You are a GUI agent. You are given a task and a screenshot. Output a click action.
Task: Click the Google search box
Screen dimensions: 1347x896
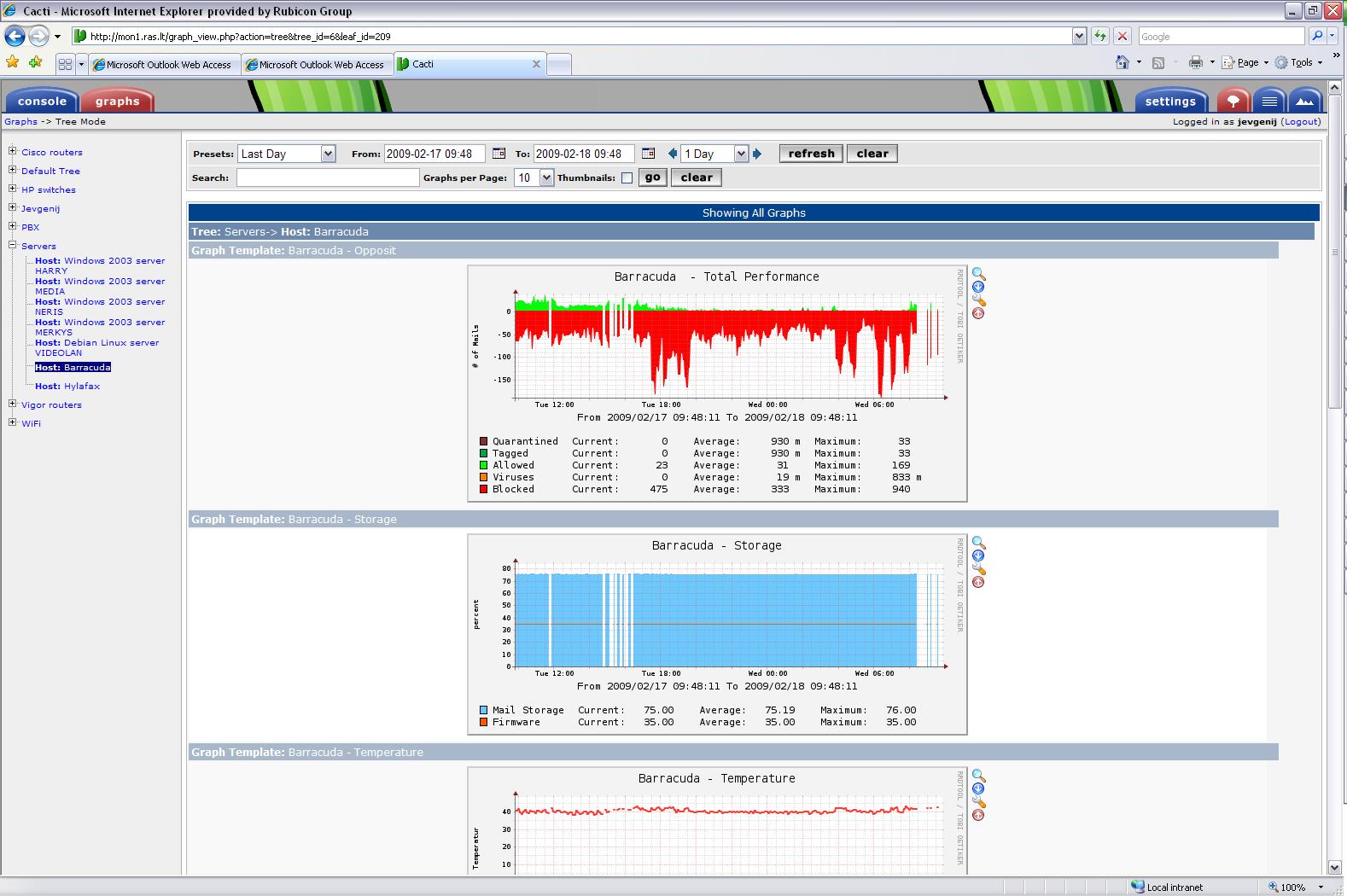coord(1222,36)
